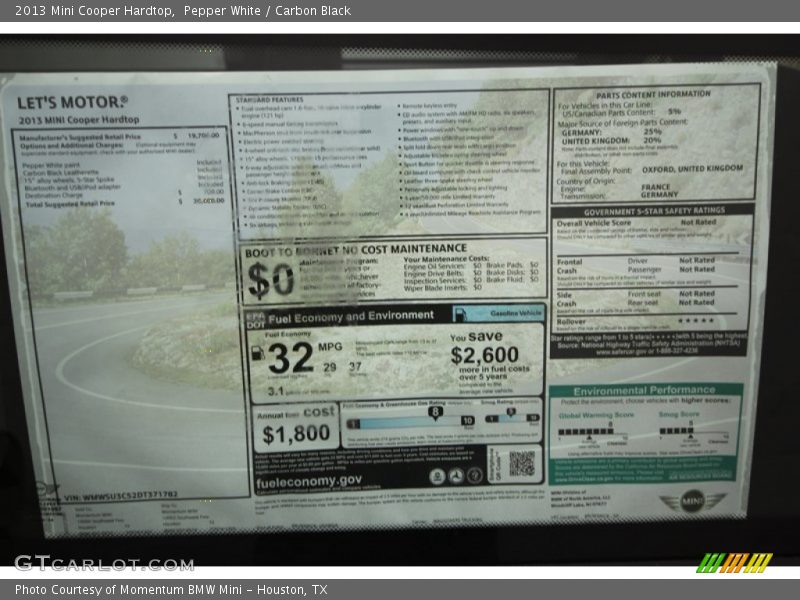Click the first round agency seal beside fueleconomy.gov
The image size is (800, 600).
coord(437,476)
